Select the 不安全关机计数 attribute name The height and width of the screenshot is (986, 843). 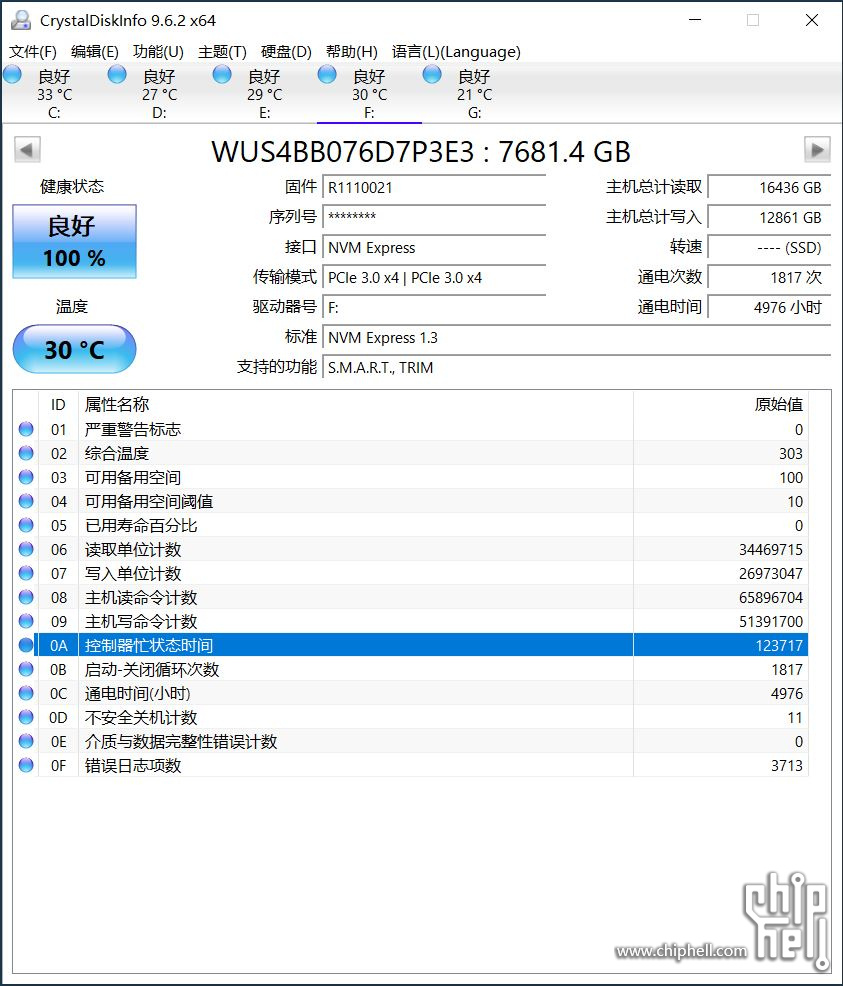(x=141, y=717)
